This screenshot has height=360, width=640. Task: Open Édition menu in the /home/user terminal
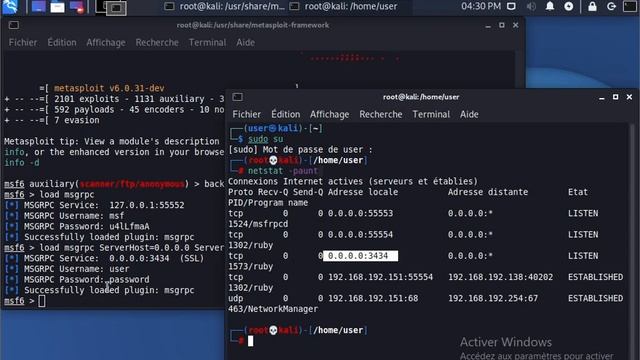click(x=285, y=114)
